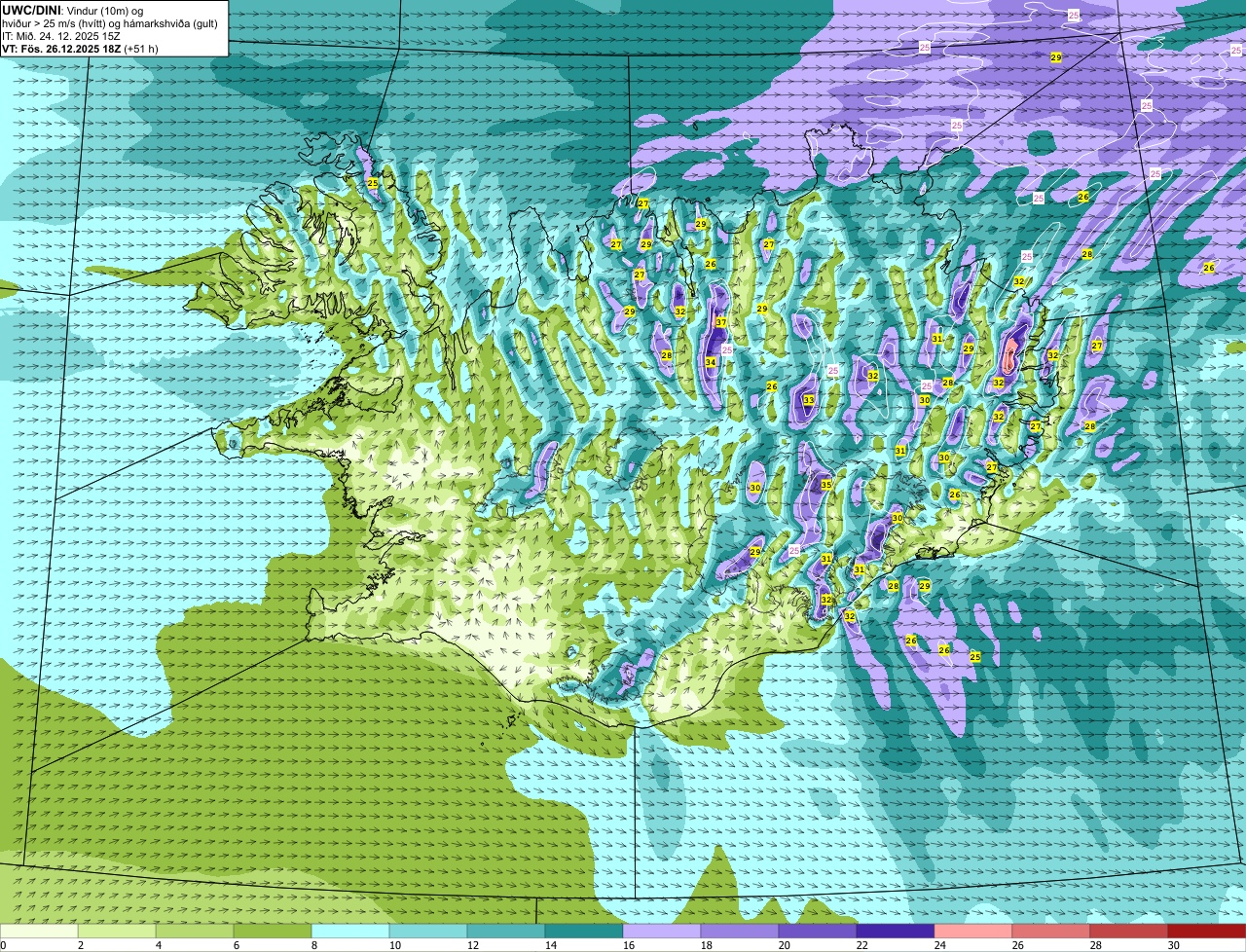
Task: Click the '20' tick label on color scale
Action: pyautogui.click(x=785, y=945)
